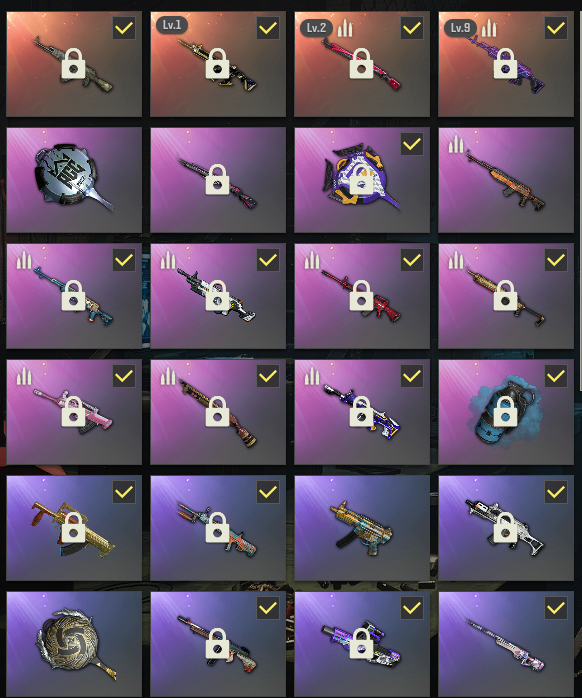Click the lock on the golden bullpup rifle
Viewport: 582px width, 698px height.
(x=73, y=528)
